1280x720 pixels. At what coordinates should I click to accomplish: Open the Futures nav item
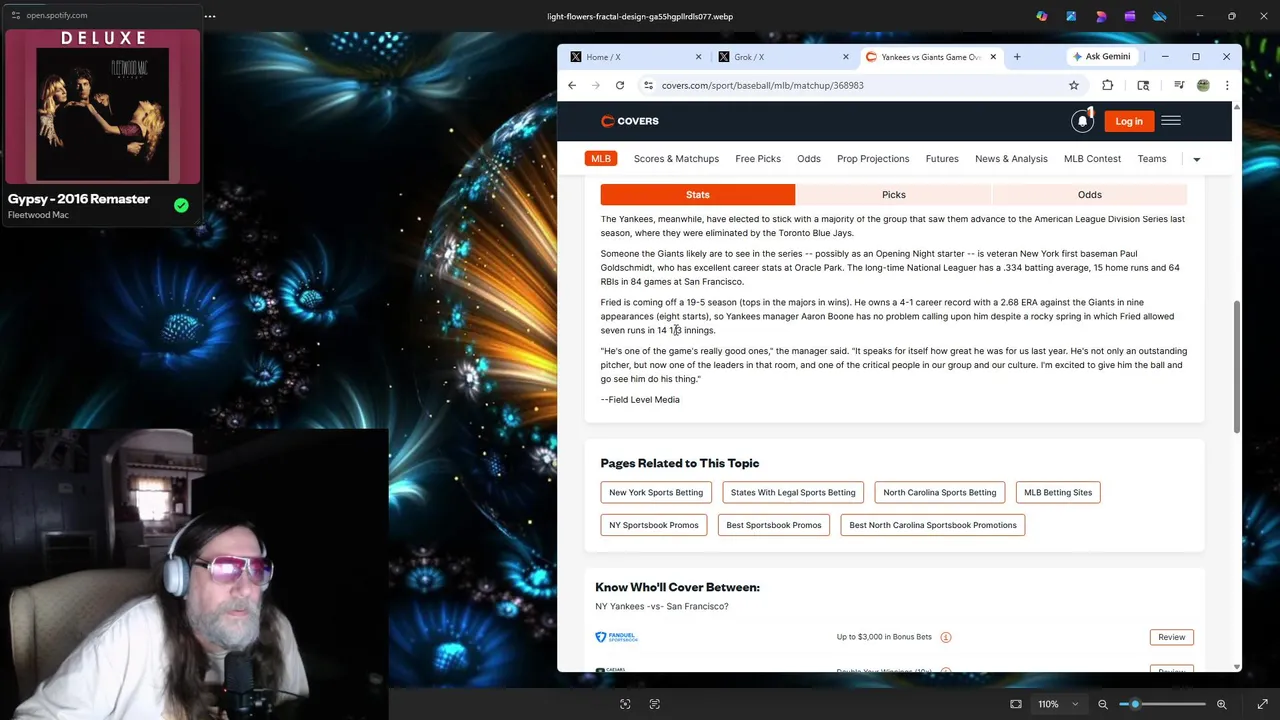point(942,159)
